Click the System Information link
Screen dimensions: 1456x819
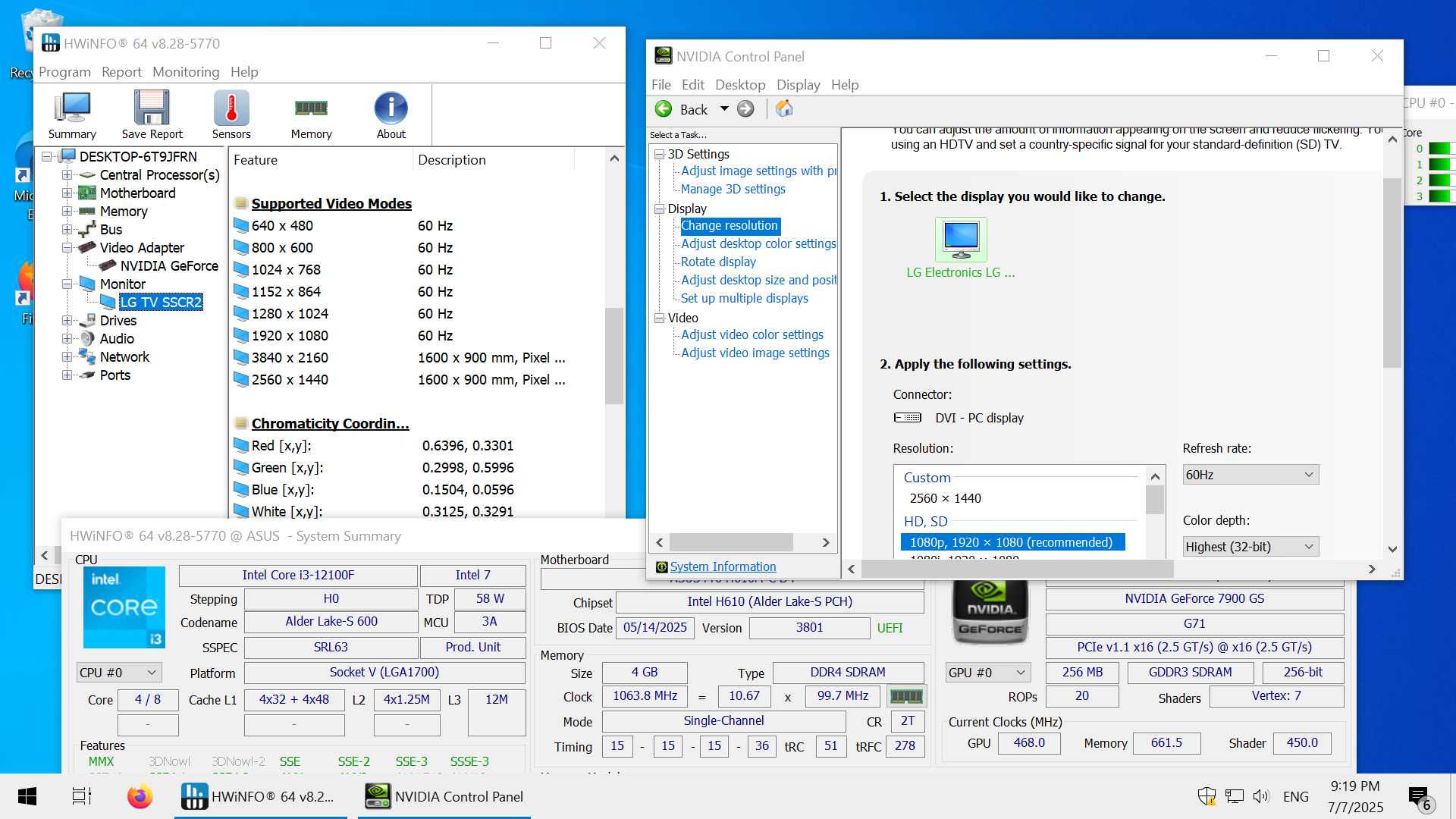(723, 566)
